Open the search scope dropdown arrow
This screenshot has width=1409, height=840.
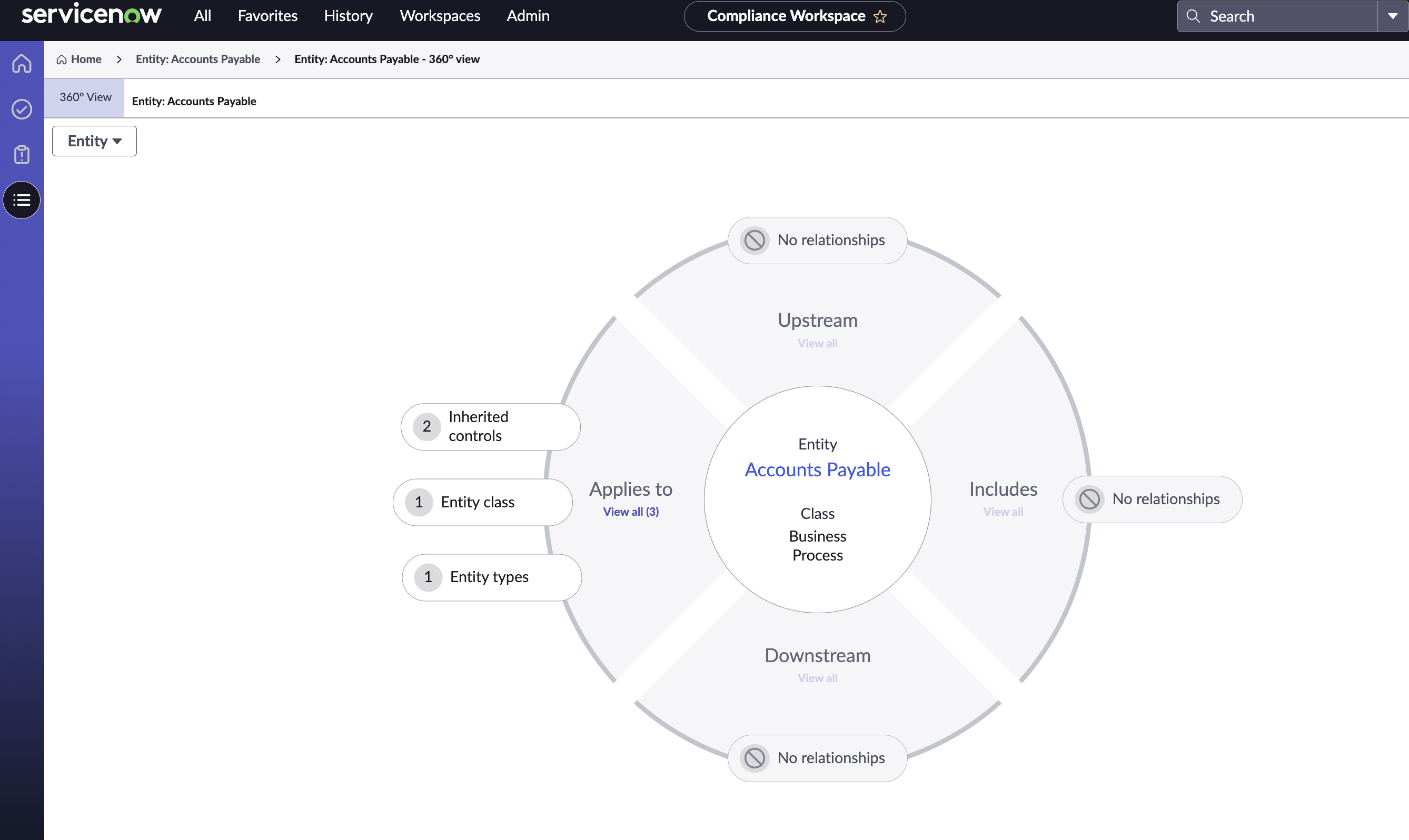click(1393, 16)
